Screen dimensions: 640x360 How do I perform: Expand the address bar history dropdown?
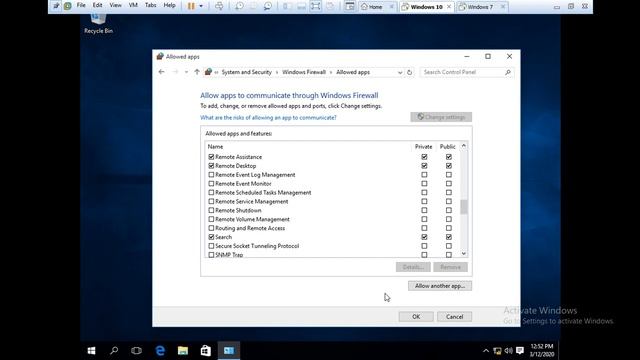click(400, 72)
